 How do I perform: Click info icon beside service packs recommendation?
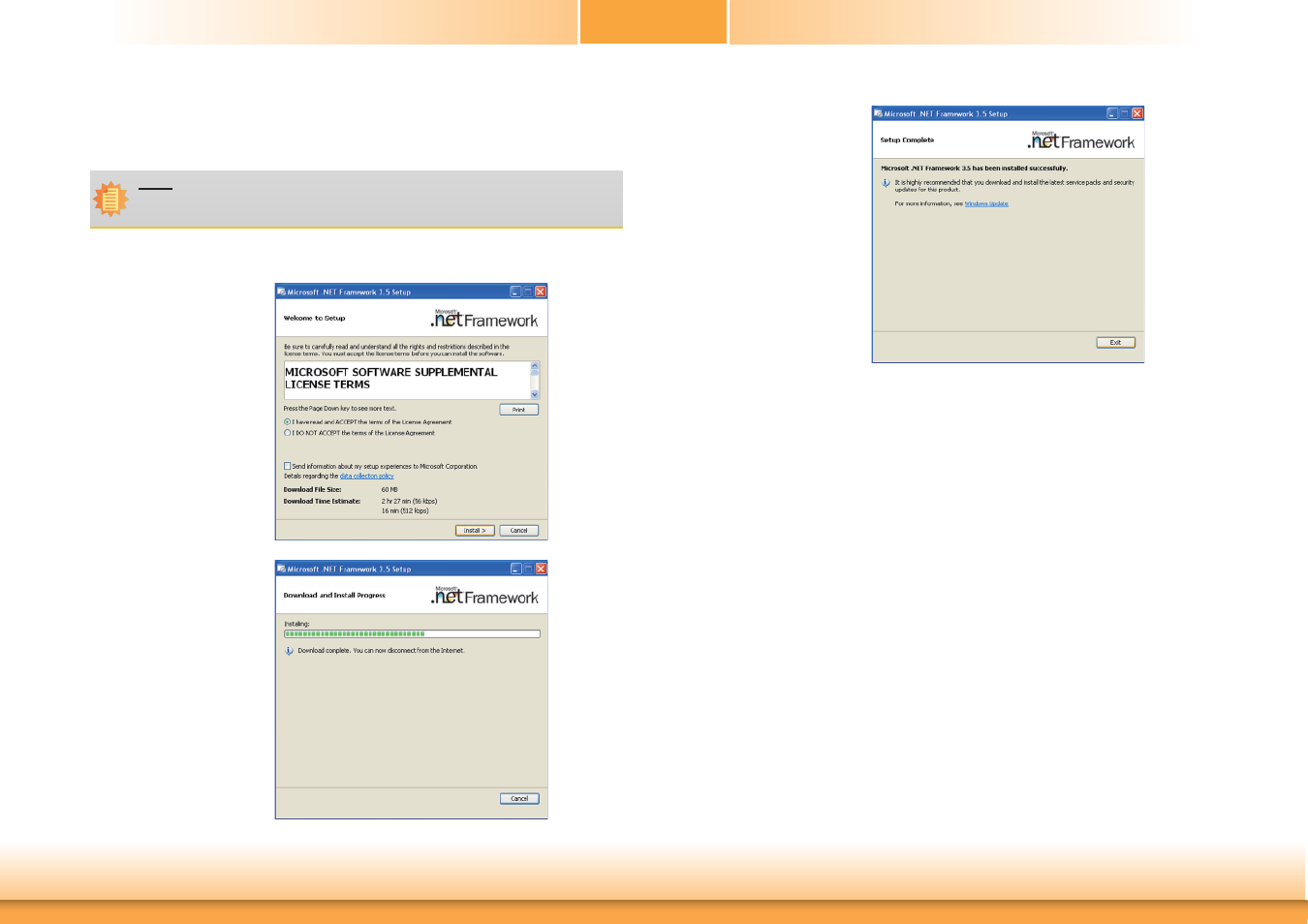click(886, 183)
